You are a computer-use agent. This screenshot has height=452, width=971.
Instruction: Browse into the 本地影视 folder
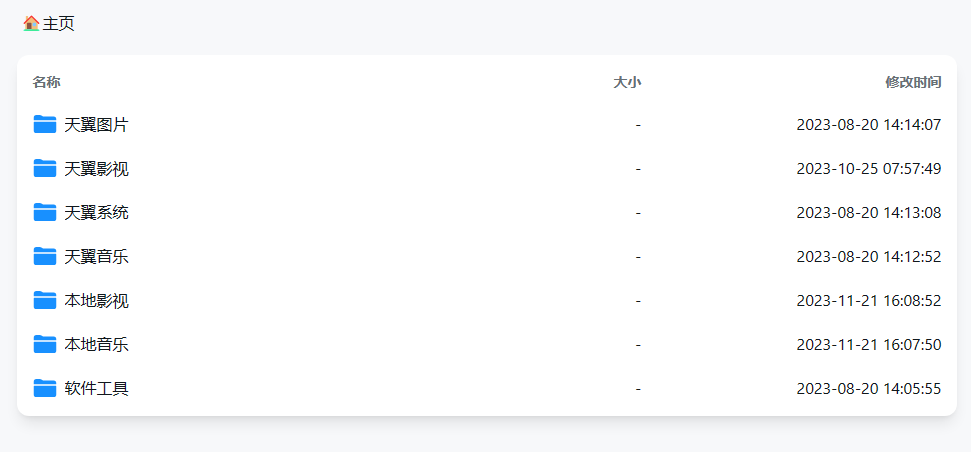(96, 301)
